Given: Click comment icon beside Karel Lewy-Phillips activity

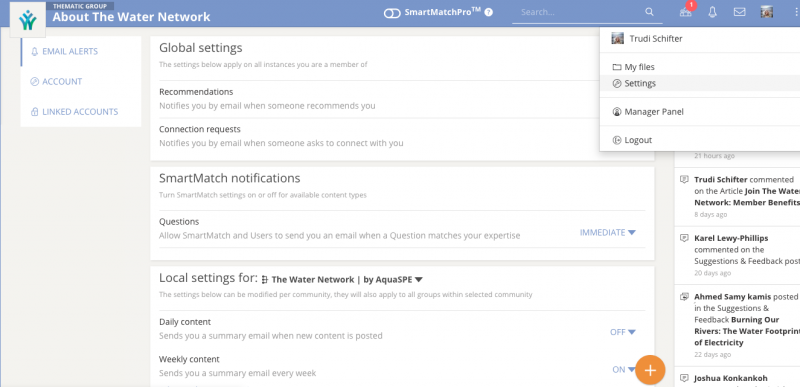Looking at the screenshot, I should [684, 238].
